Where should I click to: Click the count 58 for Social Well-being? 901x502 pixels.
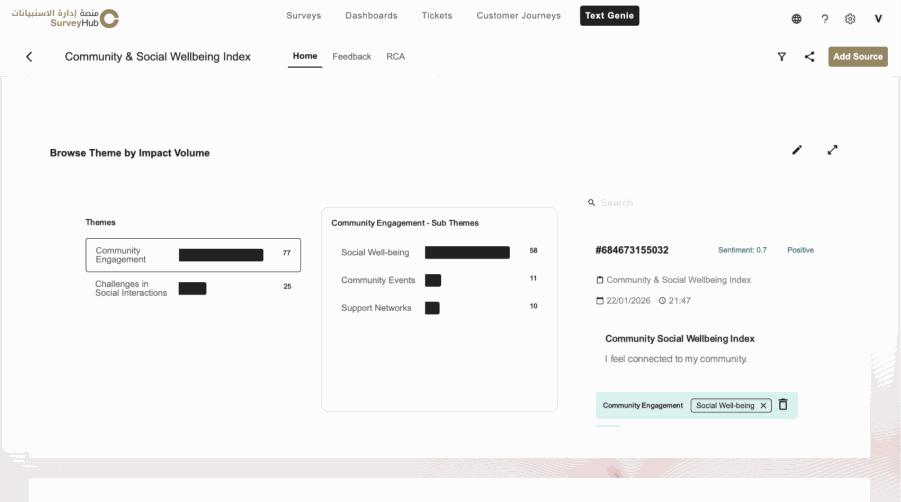(x=533, y=250)
